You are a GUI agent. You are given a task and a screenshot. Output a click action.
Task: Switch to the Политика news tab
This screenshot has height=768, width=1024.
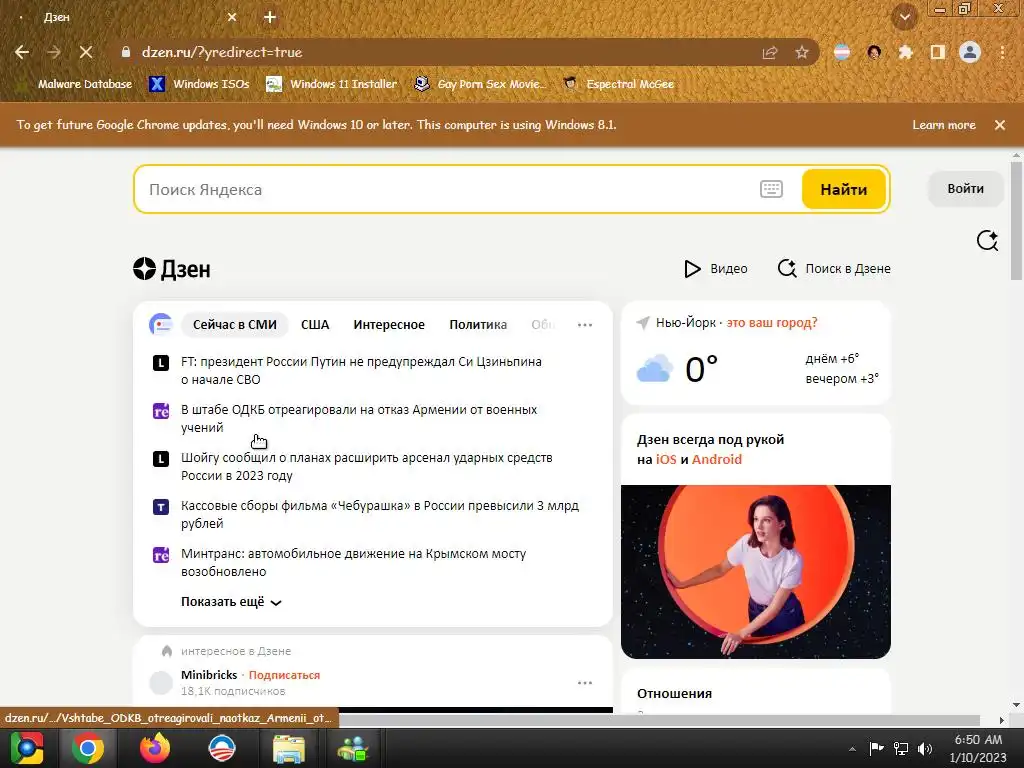pyautogui.click(x=478, y=325)
